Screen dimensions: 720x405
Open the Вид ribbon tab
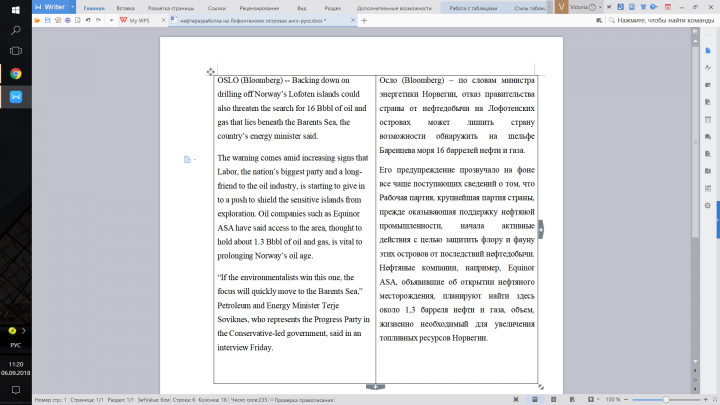302,8
